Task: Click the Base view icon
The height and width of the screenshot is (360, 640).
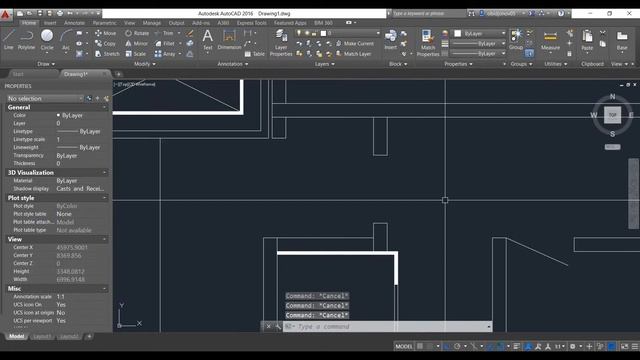Action: pos(622,40)
